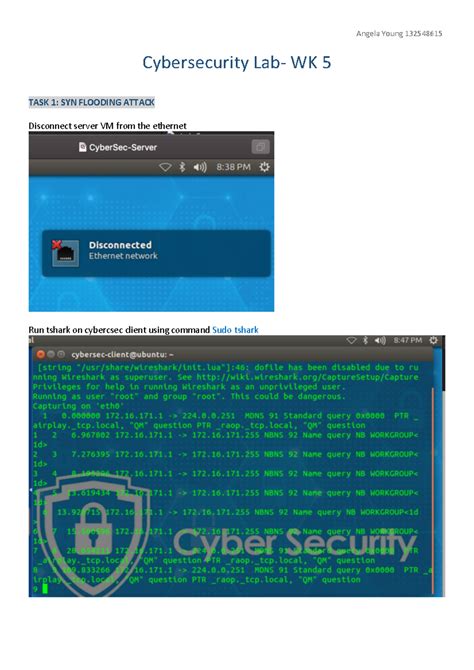Click the Bluetooth icon in server panel

point(182,167)
